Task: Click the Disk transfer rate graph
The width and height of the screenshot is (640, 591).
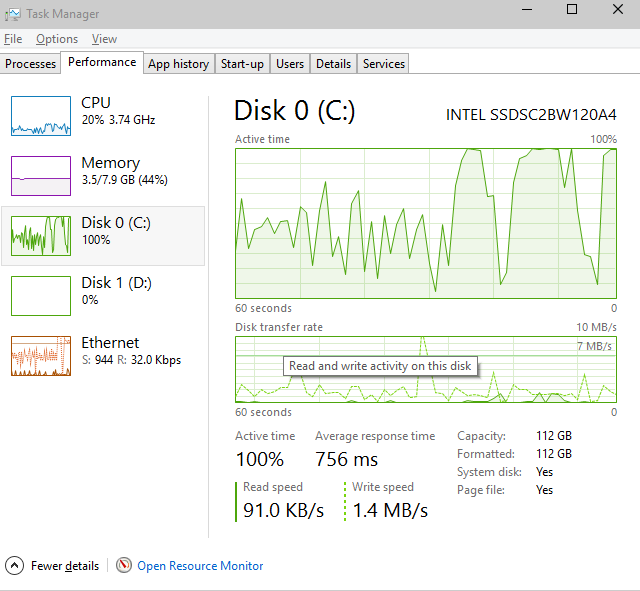Action: coord(426,369)
